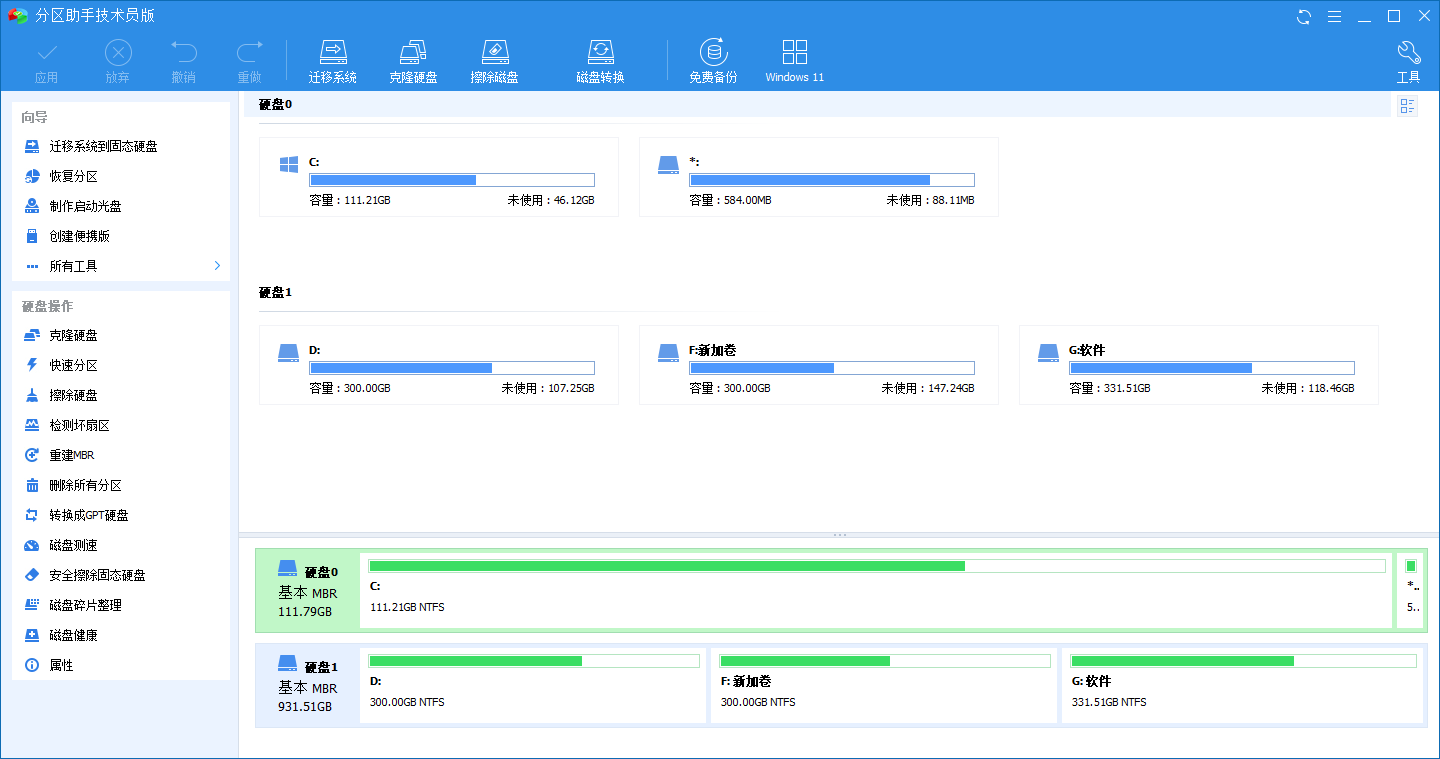Open the 磁盘转换 toolbar icon
The width and height of the screenshot is (1440, 759).
pos(600,62)
